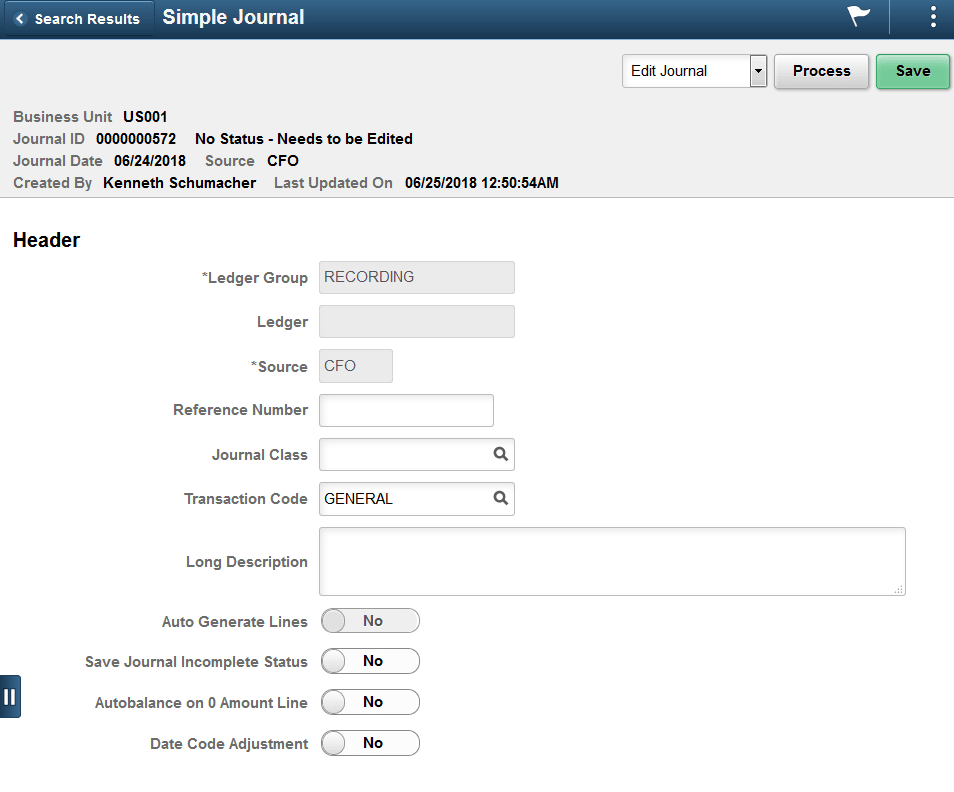Click the Header section heading
The height and width of the screenshot is (792, 954).
46,240
